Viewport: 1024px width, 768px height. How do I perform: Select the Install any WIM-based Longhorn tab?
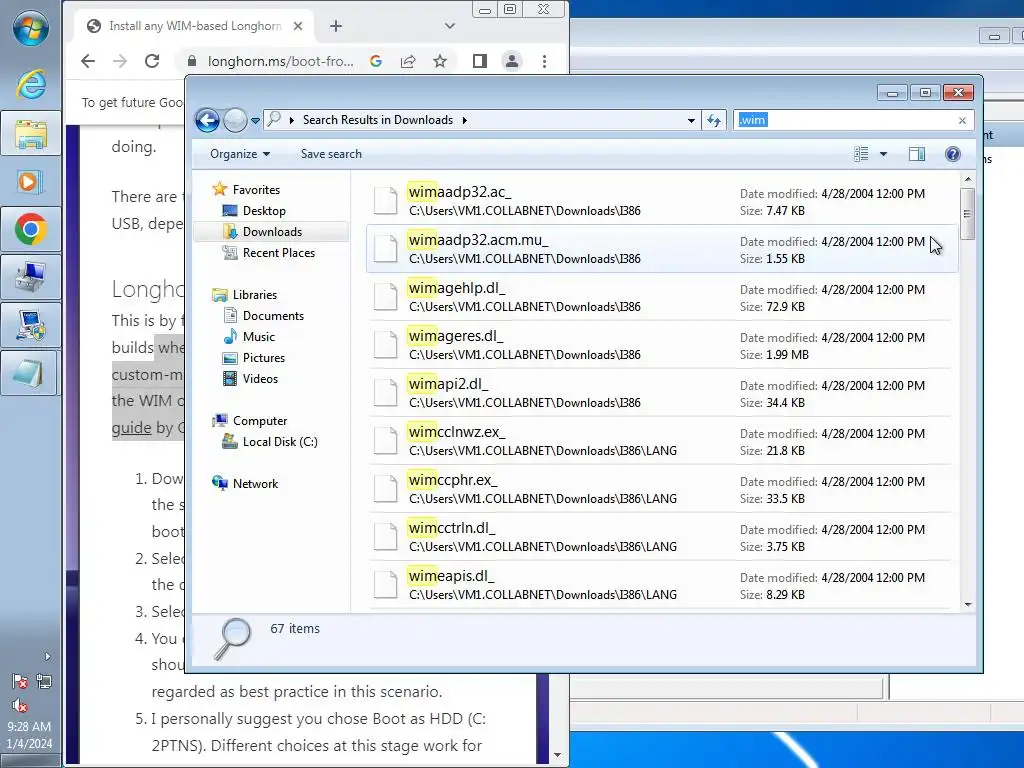(x=189, y=26)
